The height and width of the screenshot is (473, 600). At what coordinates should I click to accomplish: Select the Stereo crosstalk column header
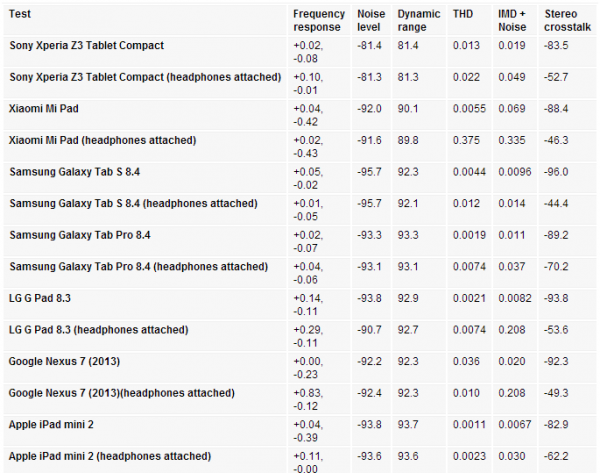pyautogui.click(x=567, y=21)
